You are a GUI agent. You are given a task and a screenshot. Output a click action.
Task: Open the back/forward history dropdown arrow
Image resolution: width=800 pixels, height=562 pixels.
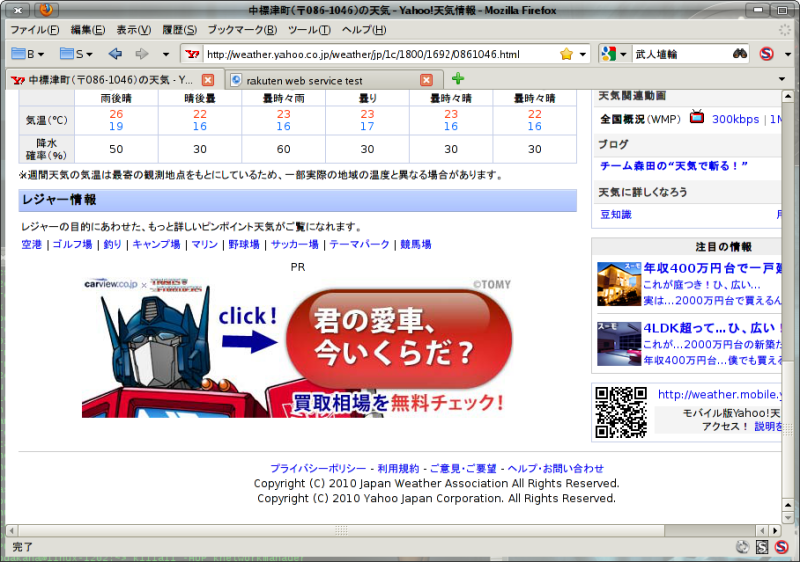pos(166,54)
